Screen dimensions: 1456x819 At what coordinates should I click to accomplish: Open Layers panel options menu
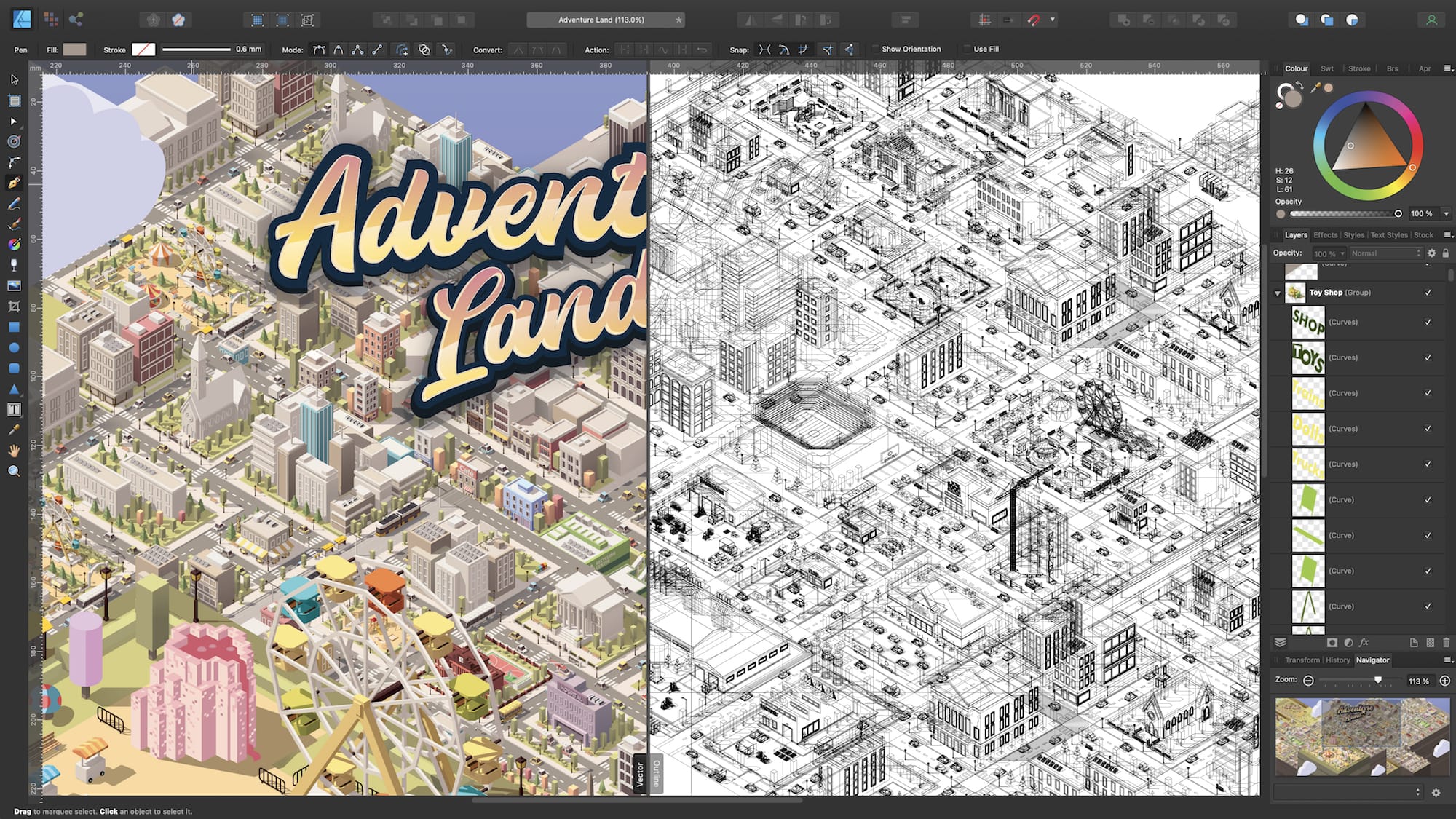[1447, 234]
